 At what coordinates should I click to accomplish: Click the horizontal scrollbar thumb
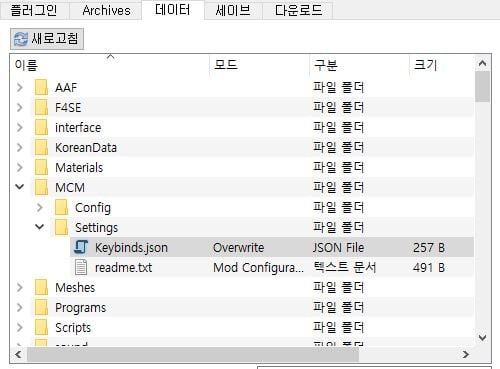tap(193, 354)
